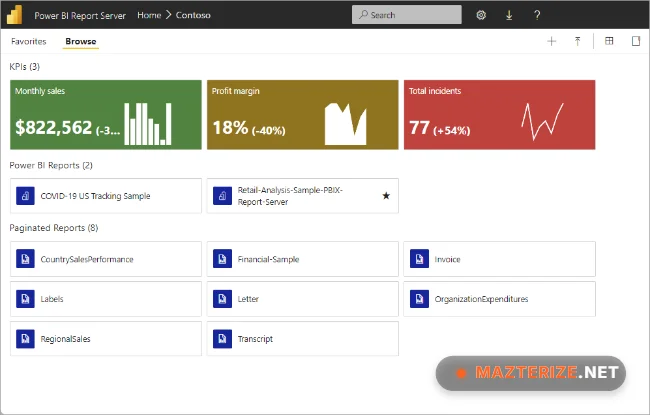Image resolution: width=650 pixels, height=415 pixels.
Task: Click the Total incidents line chart graphic
Action: pos(542,121)
